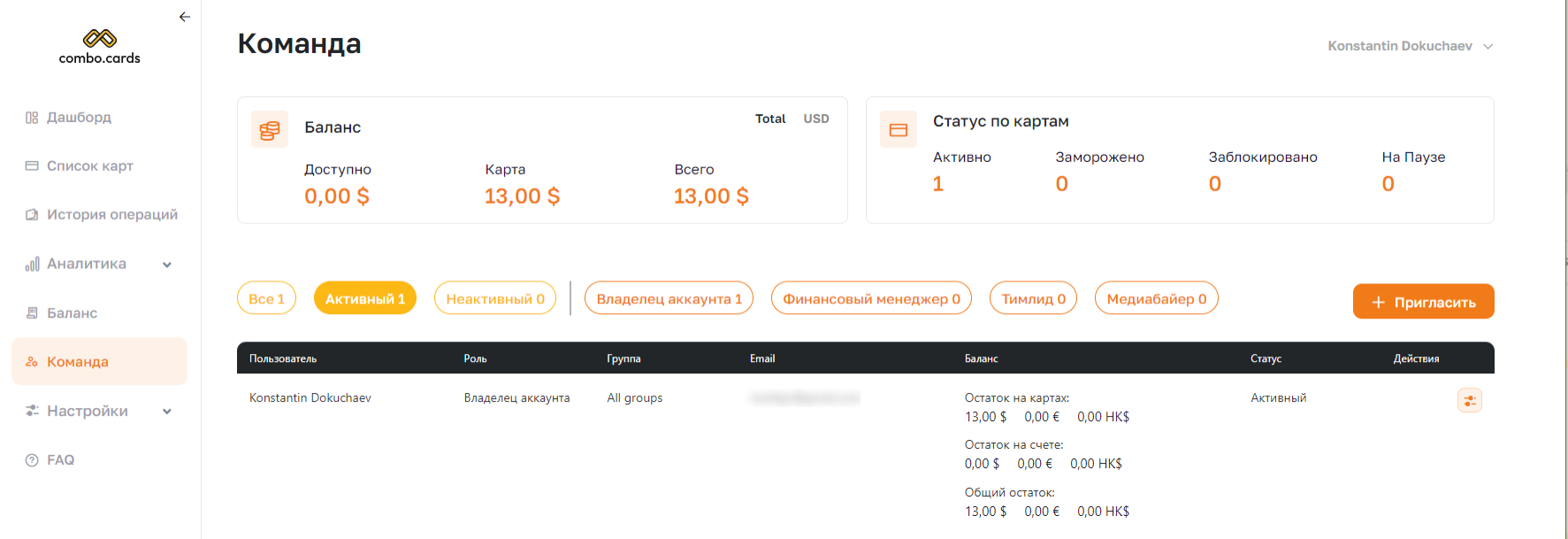The image size is (1568, 539).
Task: Switch balance view to USD
Action: pos(816,119)
